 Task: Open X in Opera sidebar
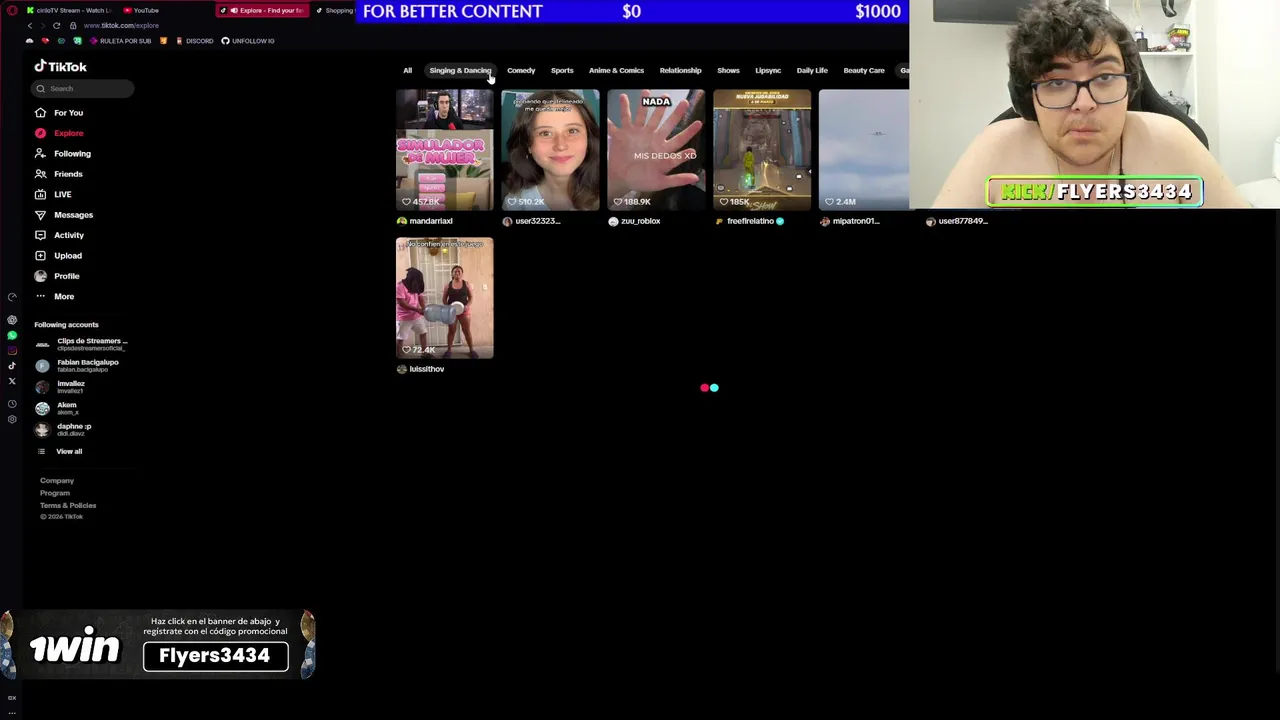click(12, 381)
